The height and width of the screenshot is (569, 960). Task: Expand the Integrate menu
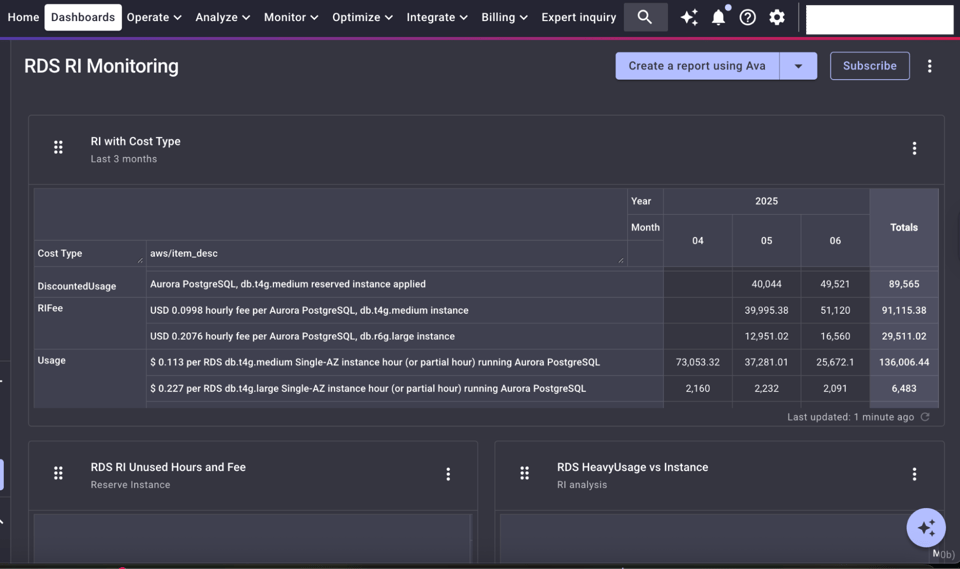click(x=437, y=17)
